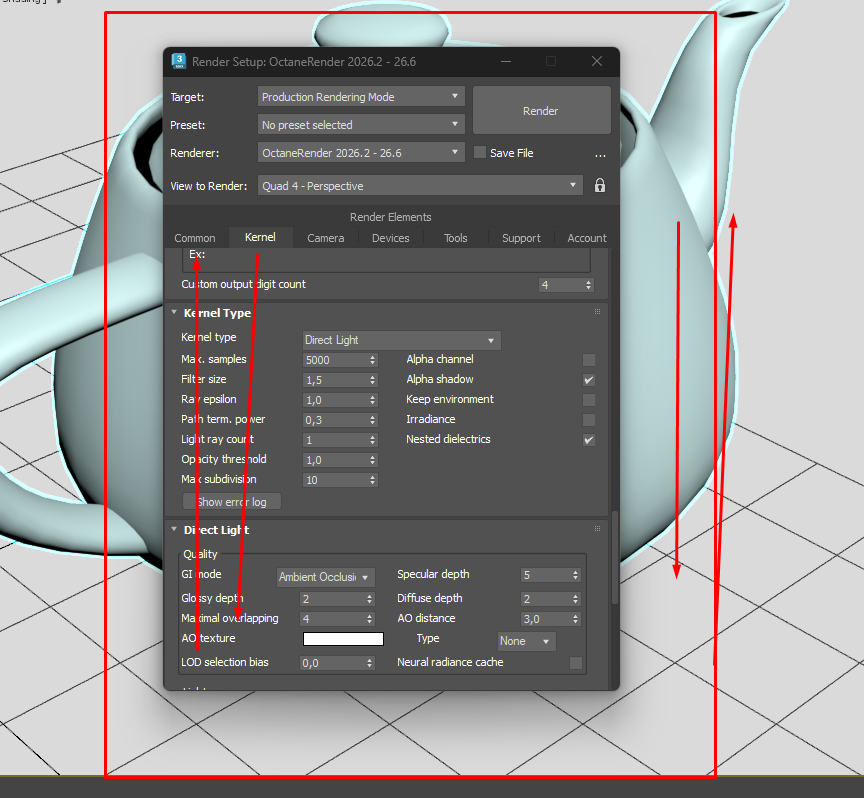Screen dimensions: 864x798
Task: Click the Specular depth value field
Action: 546,575
